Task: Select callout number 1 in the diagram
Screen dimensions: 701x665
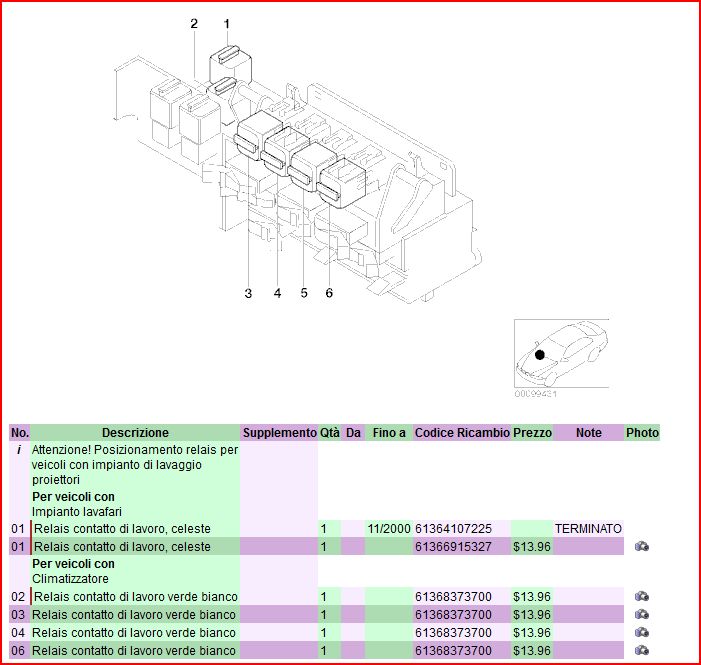Action: pyautogui.click(x=226, y=23)
